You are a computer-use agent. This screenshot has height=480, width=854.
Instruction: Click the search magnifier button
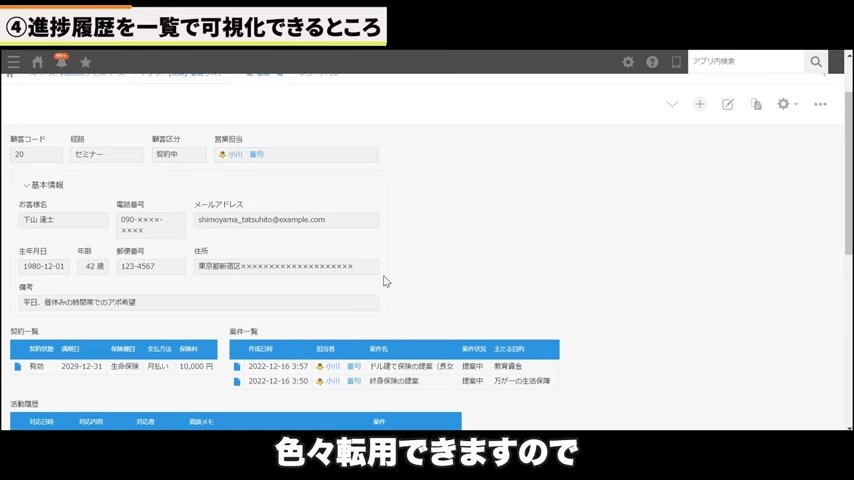(x=816, y=62)
